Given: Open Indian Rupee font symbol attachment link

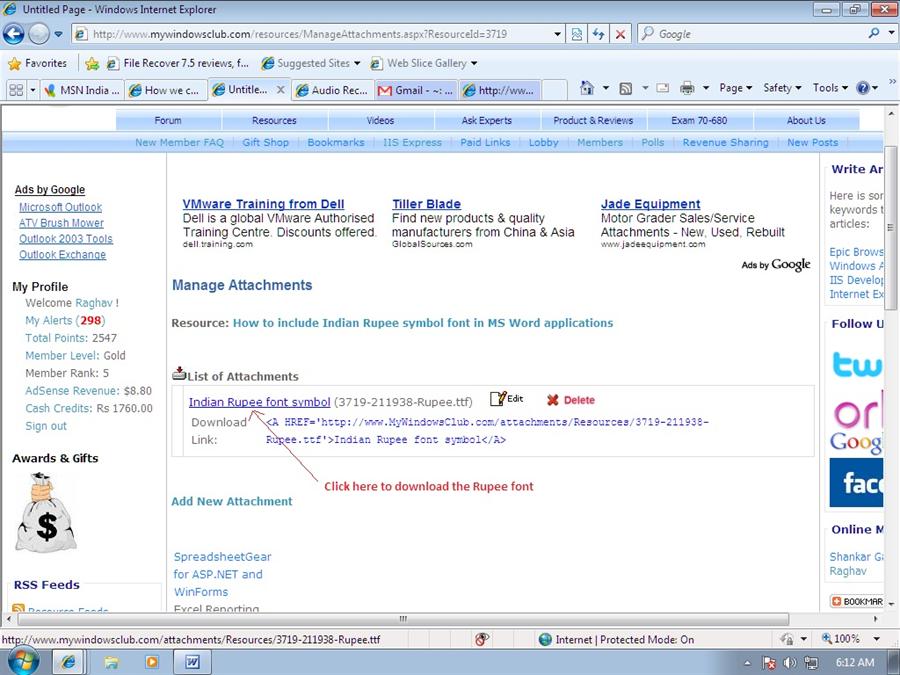Looking at the screenshot, I should tap(259, 402).
